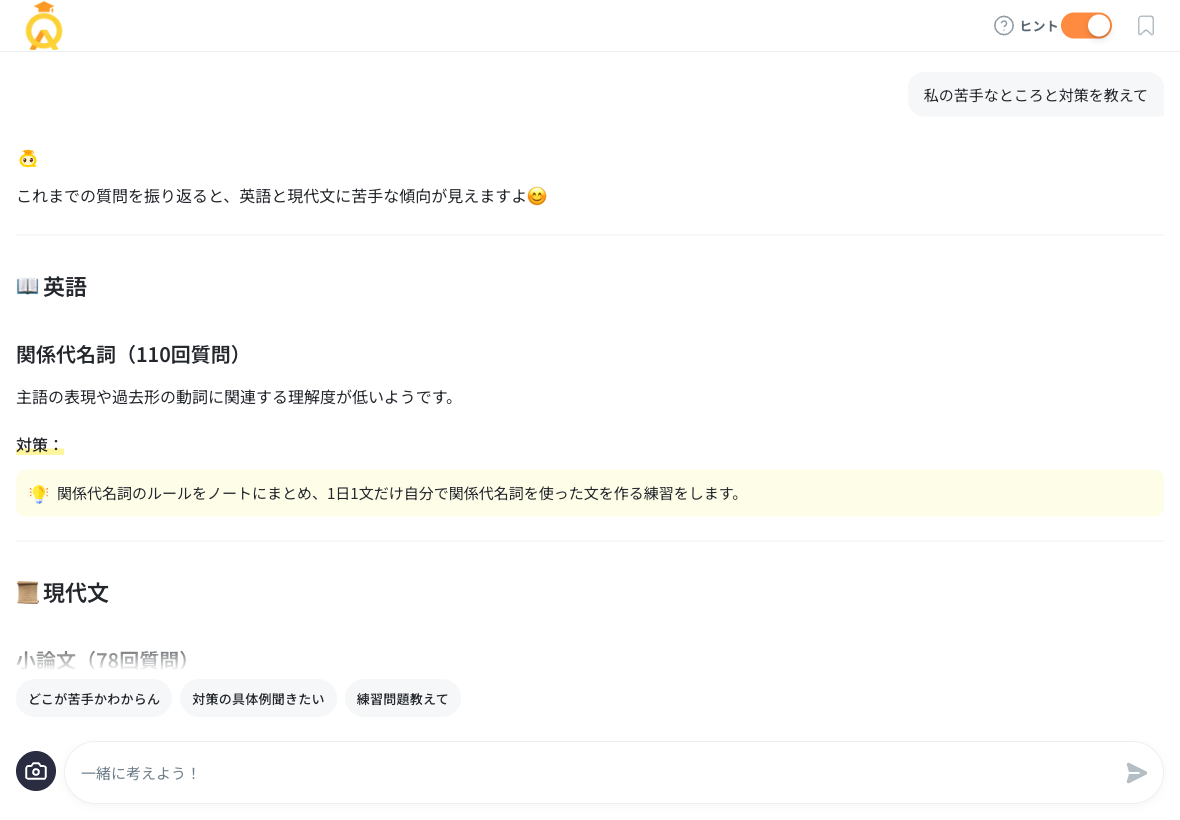Switch the orange hint switch state

pyautogui.click(x=1086, y=26)
